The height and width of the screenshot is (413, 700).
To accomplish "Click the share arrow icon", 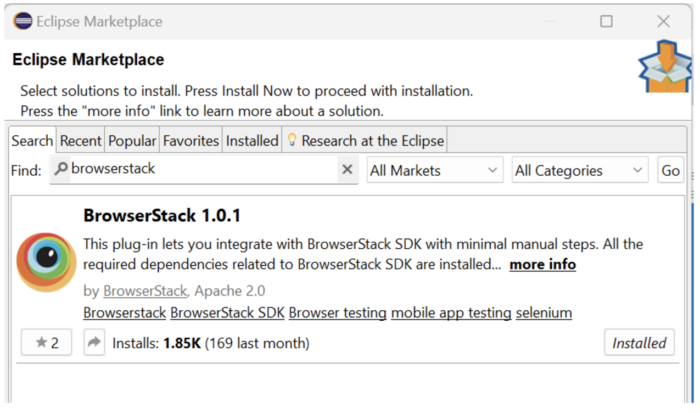I will (94, 343).
